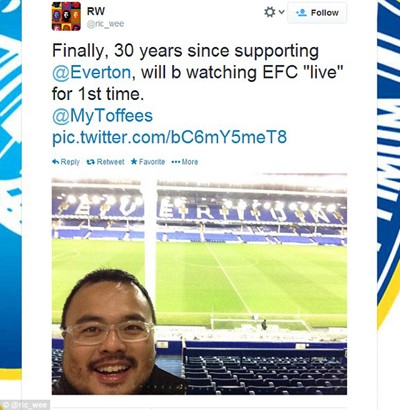Click the add-user icon on Follow button
This screenshot has width=400, height=410.
(301, 13)
